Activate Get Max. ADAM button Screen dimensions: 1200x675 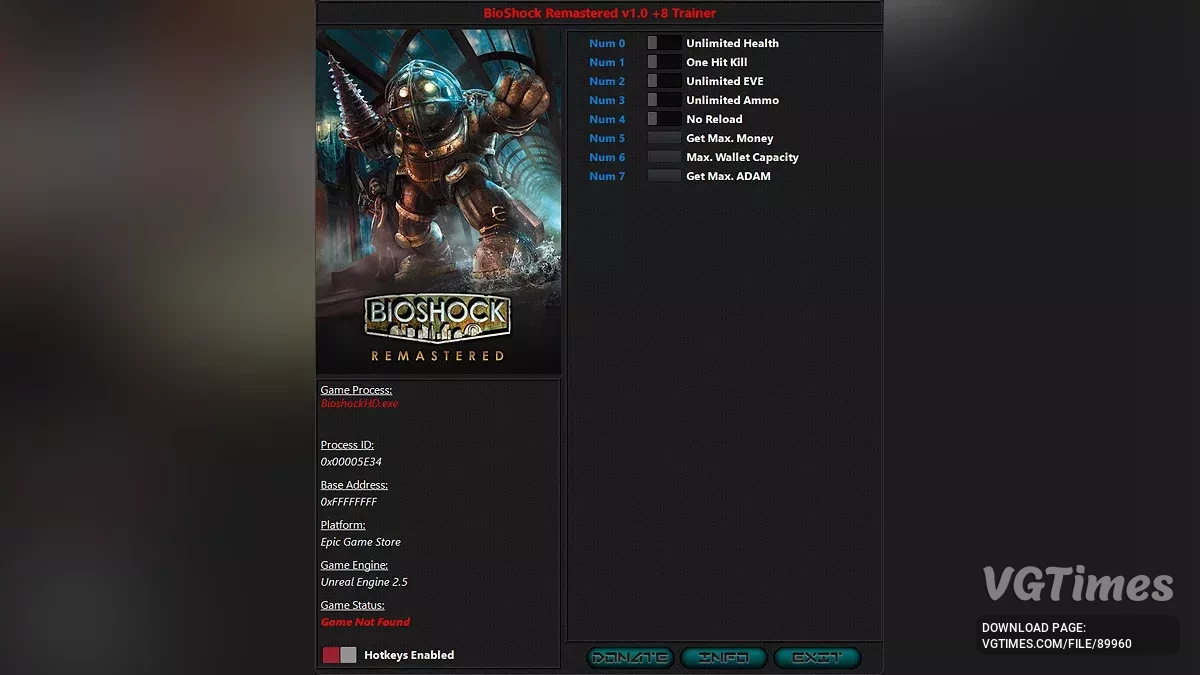point(664,176)
